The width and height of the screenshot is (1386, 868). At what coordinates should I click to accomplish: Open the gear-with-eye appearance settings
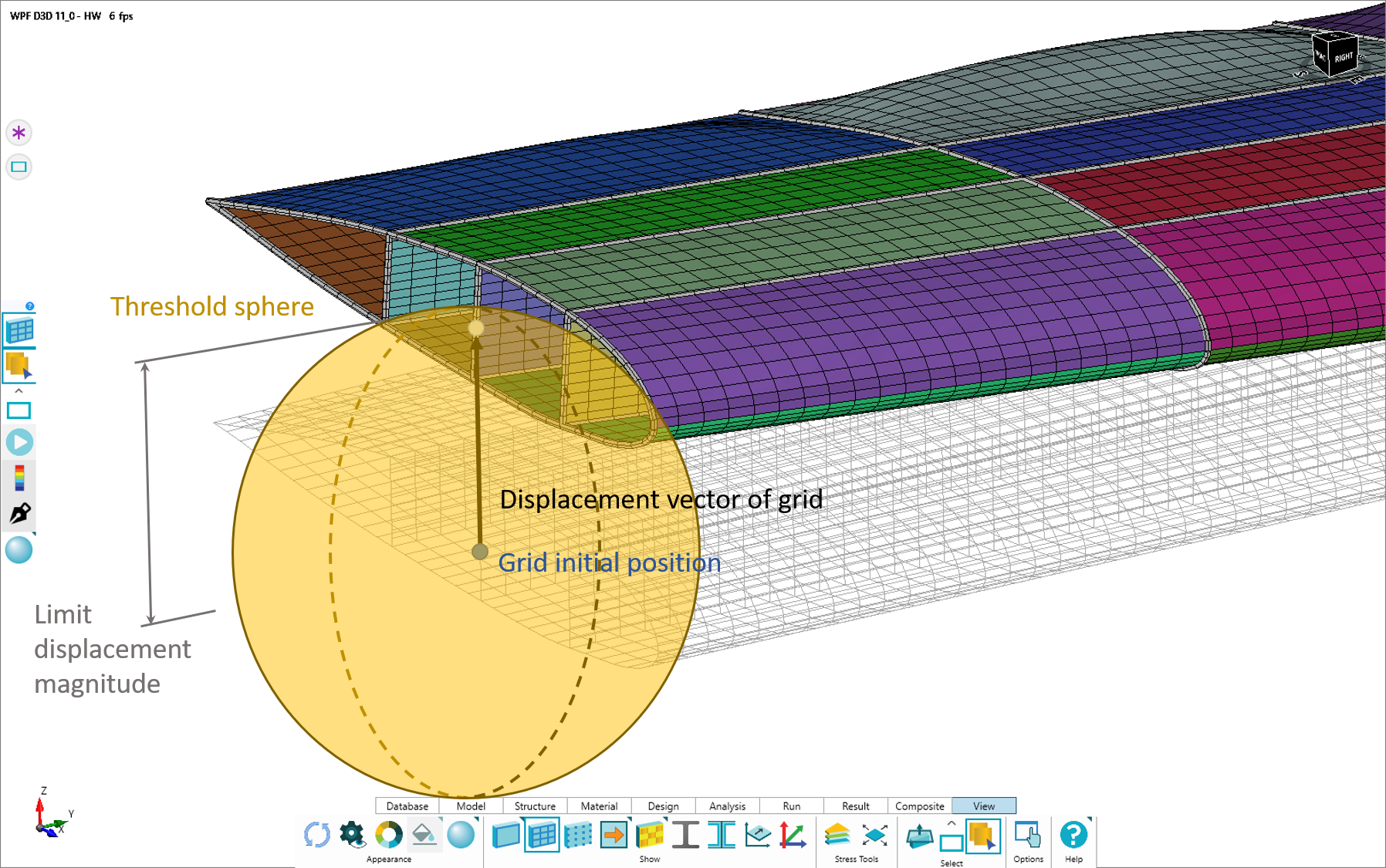[x=353, y=834]
